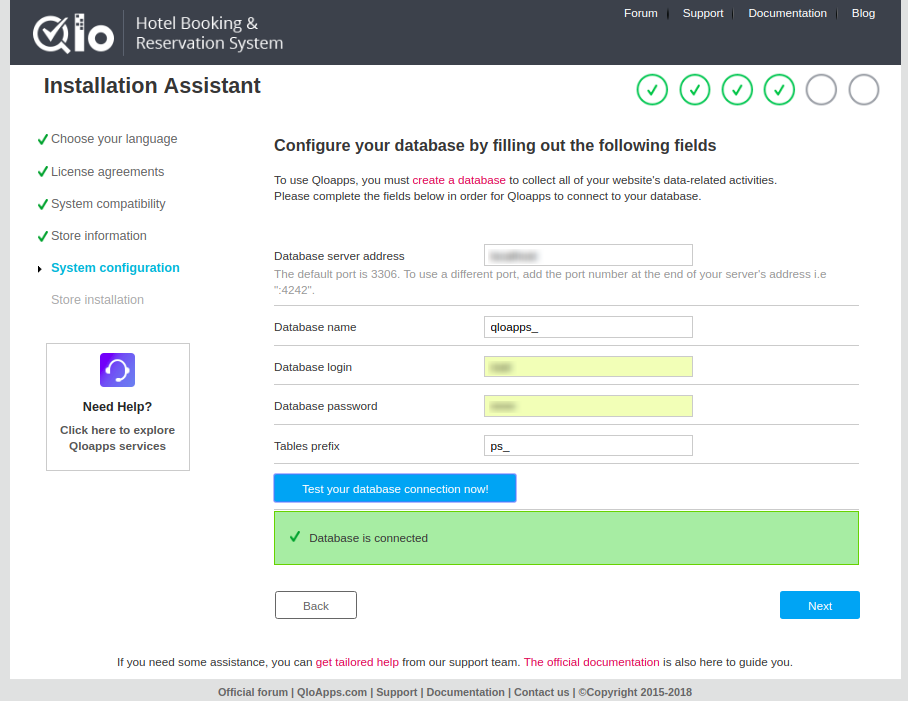Click the Back button
Screen dimensions: 908x701
pos(315,605)
